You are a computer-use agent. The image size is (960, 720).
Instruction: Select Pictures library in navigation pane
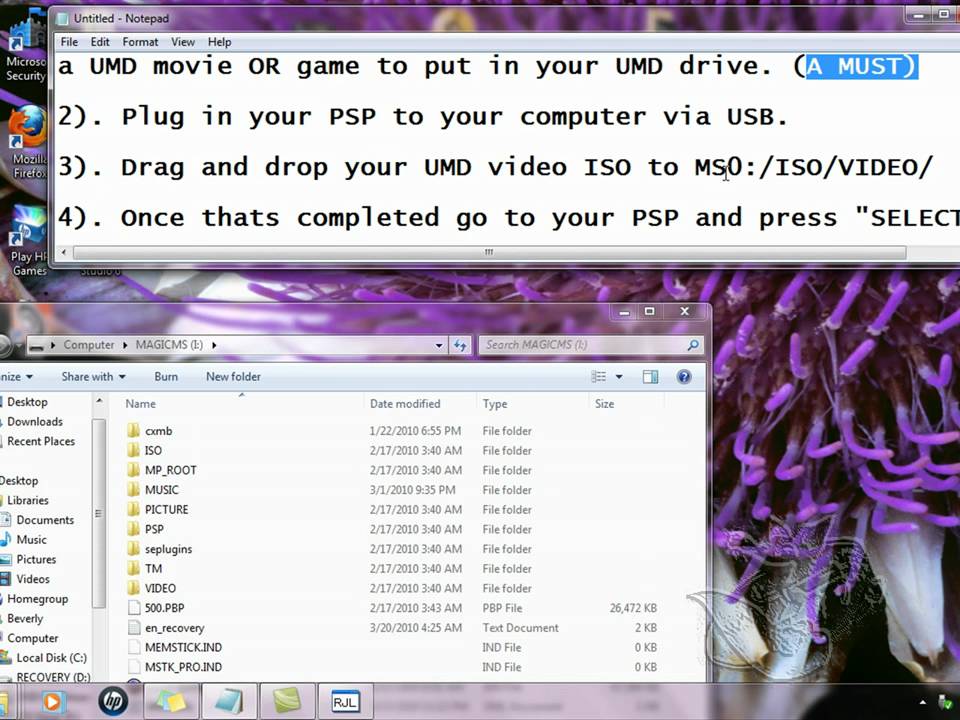coord(36,559)
